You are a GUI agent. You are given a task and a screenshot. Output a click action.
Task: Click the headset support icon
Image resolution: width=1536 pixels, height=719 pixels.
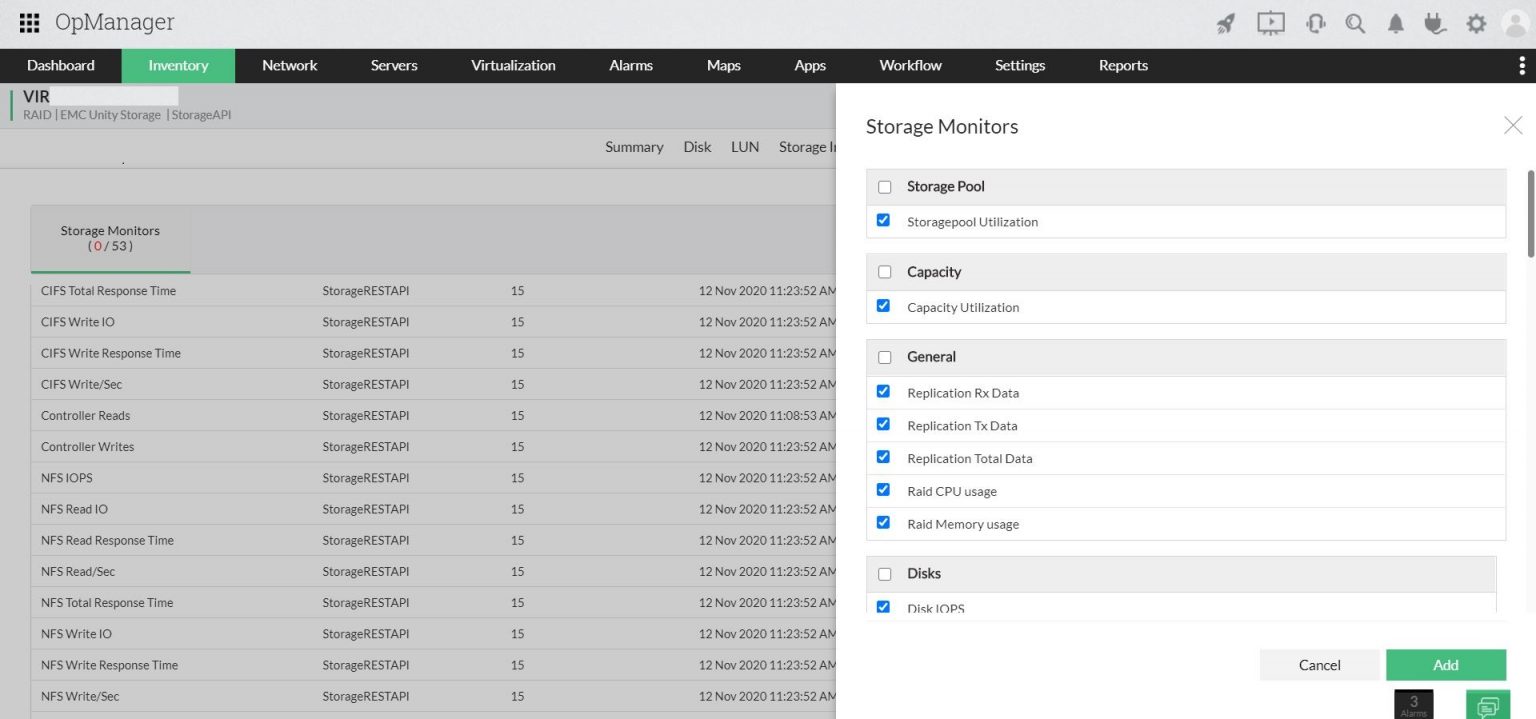coord(1315,24)
